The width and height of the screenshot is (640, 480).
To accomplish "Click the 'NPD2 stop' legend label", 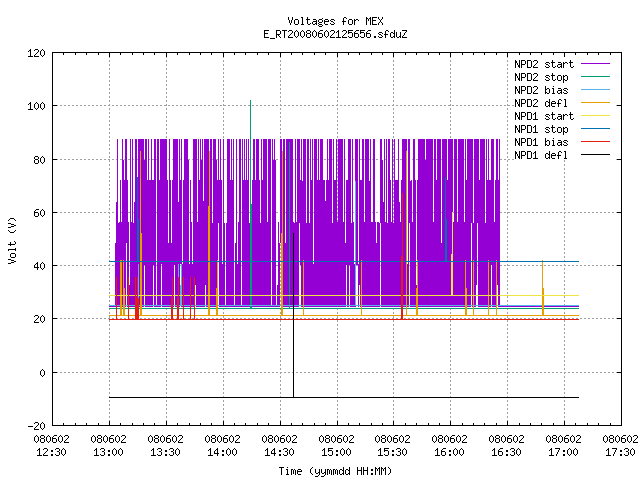I will (x=541, y=77).
